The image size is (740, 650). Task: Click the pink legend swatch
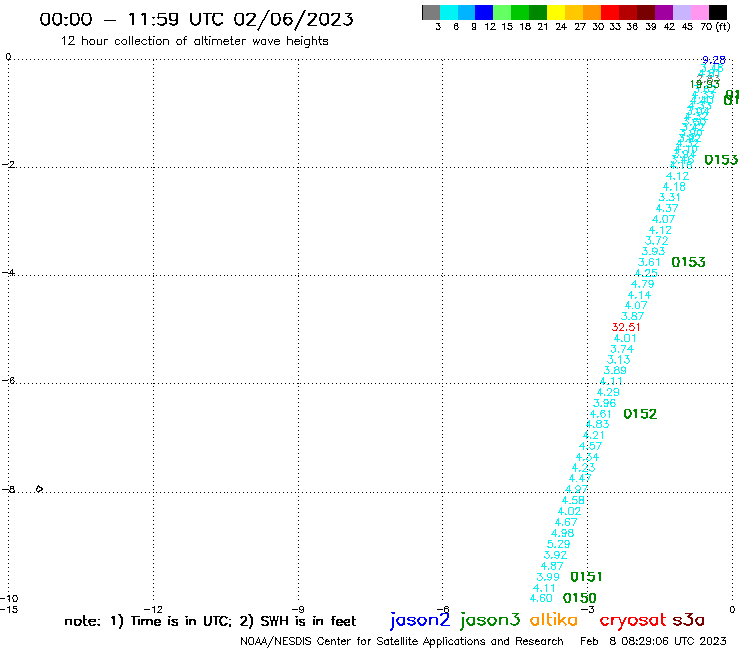pos(699,12)
